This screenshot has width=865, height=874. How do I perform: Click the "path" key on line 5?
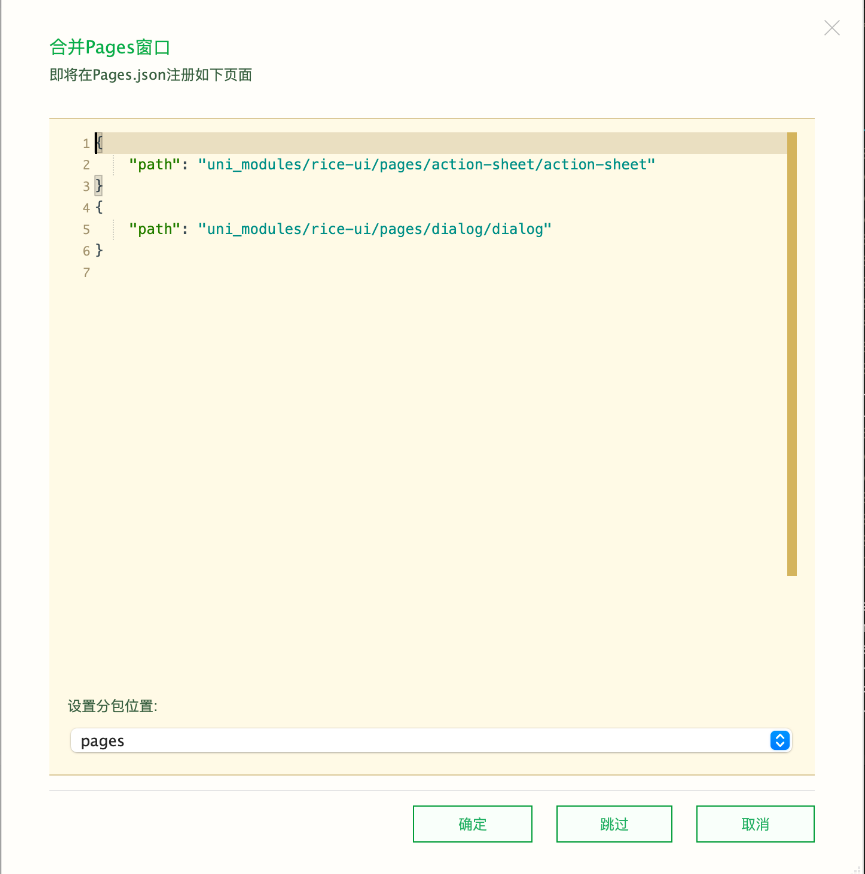pos(154,230)
